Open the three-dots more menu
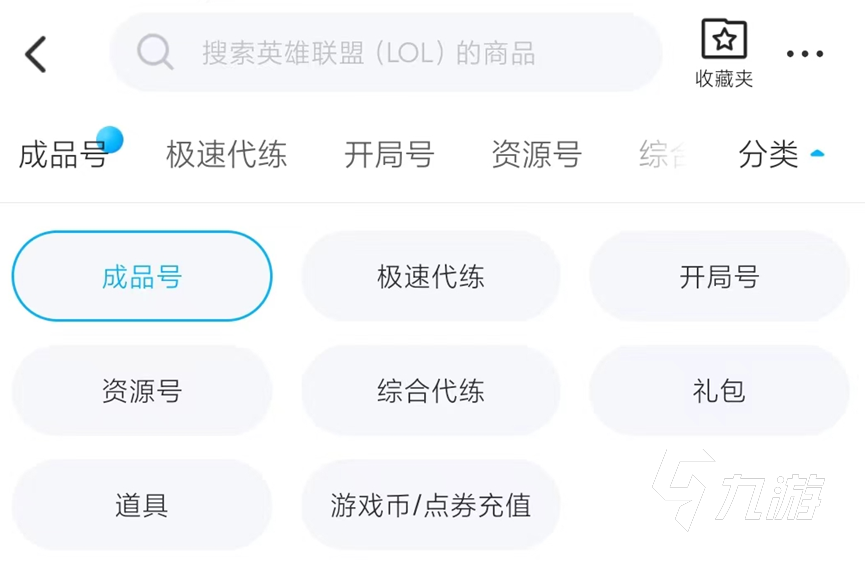 pyautogui.click(x=805, y=54)
